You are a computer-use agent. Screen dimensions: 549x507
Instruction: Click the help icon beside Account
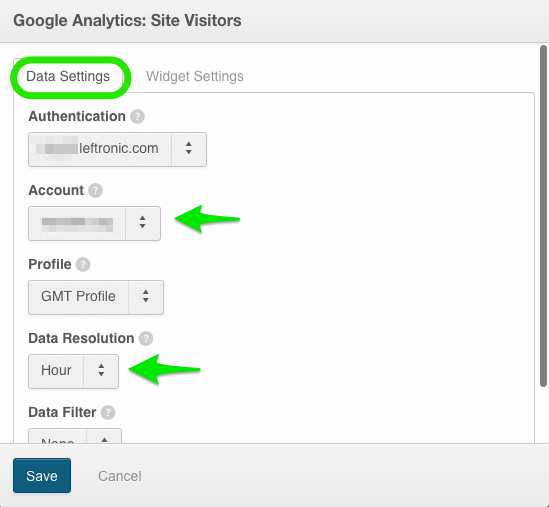click(x=95, y=191)
